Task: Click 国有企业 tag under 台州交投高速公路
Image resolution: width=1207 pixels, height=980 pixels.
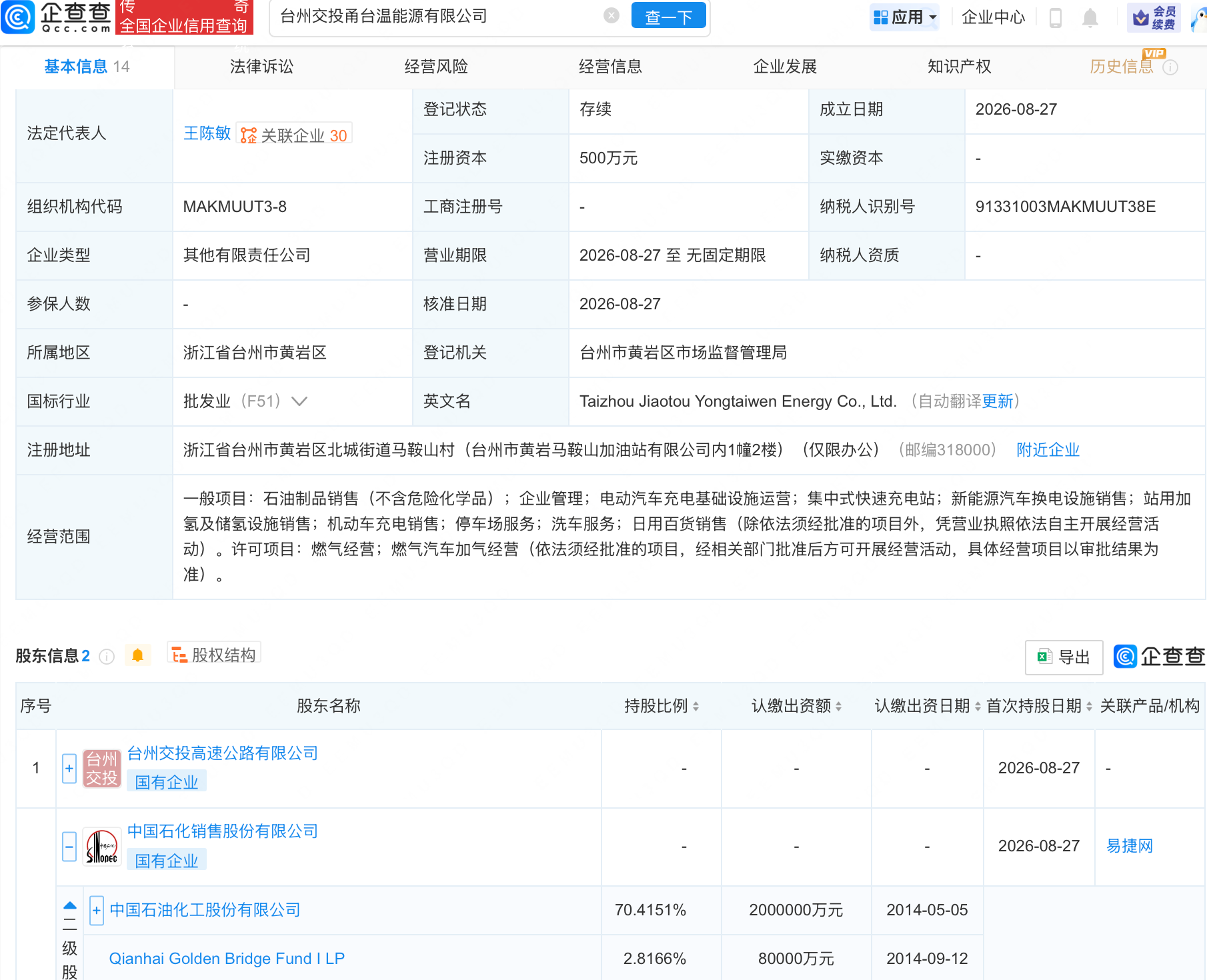Action: (x=167, y=782)
